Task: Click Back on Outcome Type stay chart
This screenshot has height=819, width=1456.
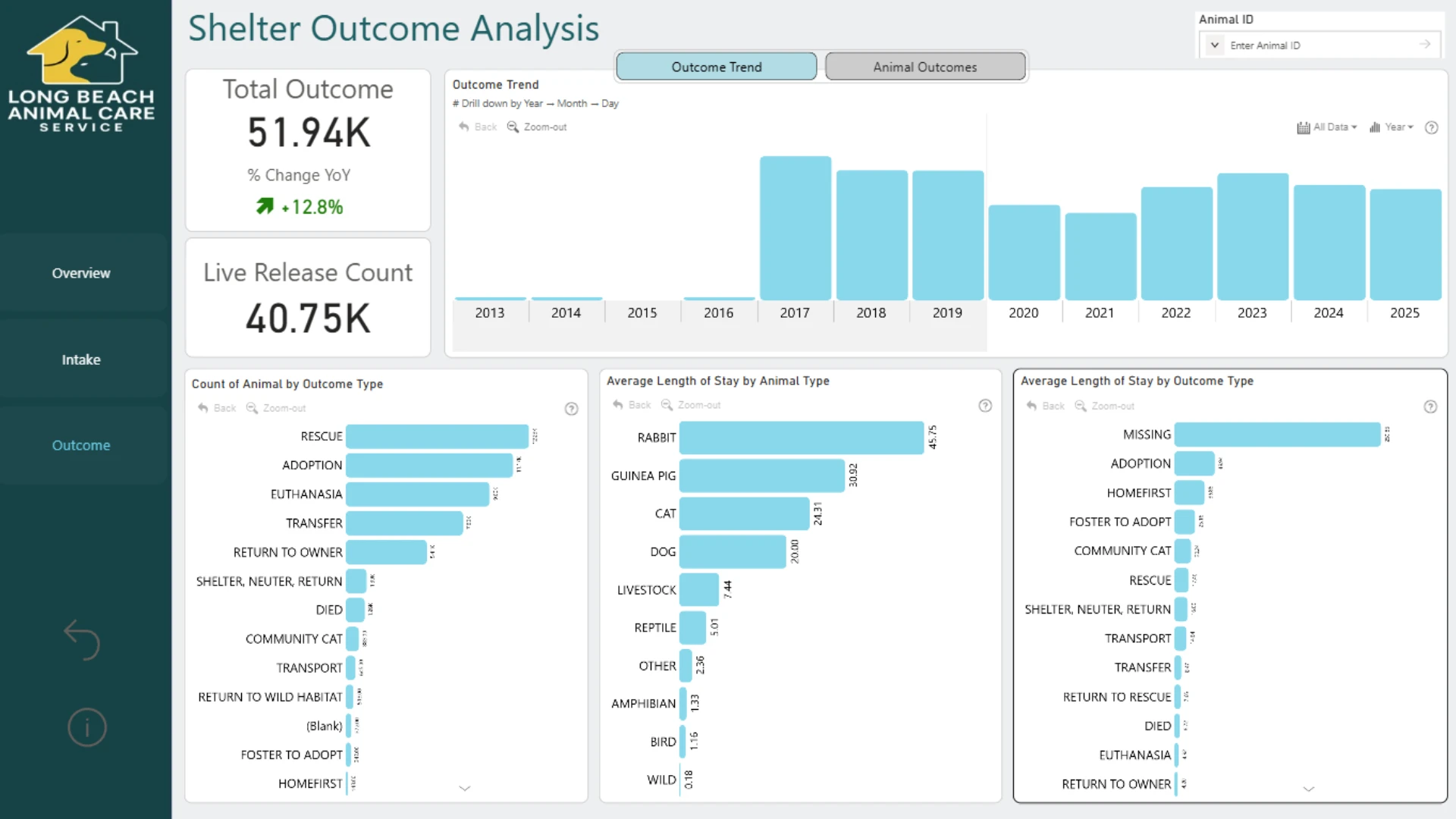Action: tap(1046, 406)
